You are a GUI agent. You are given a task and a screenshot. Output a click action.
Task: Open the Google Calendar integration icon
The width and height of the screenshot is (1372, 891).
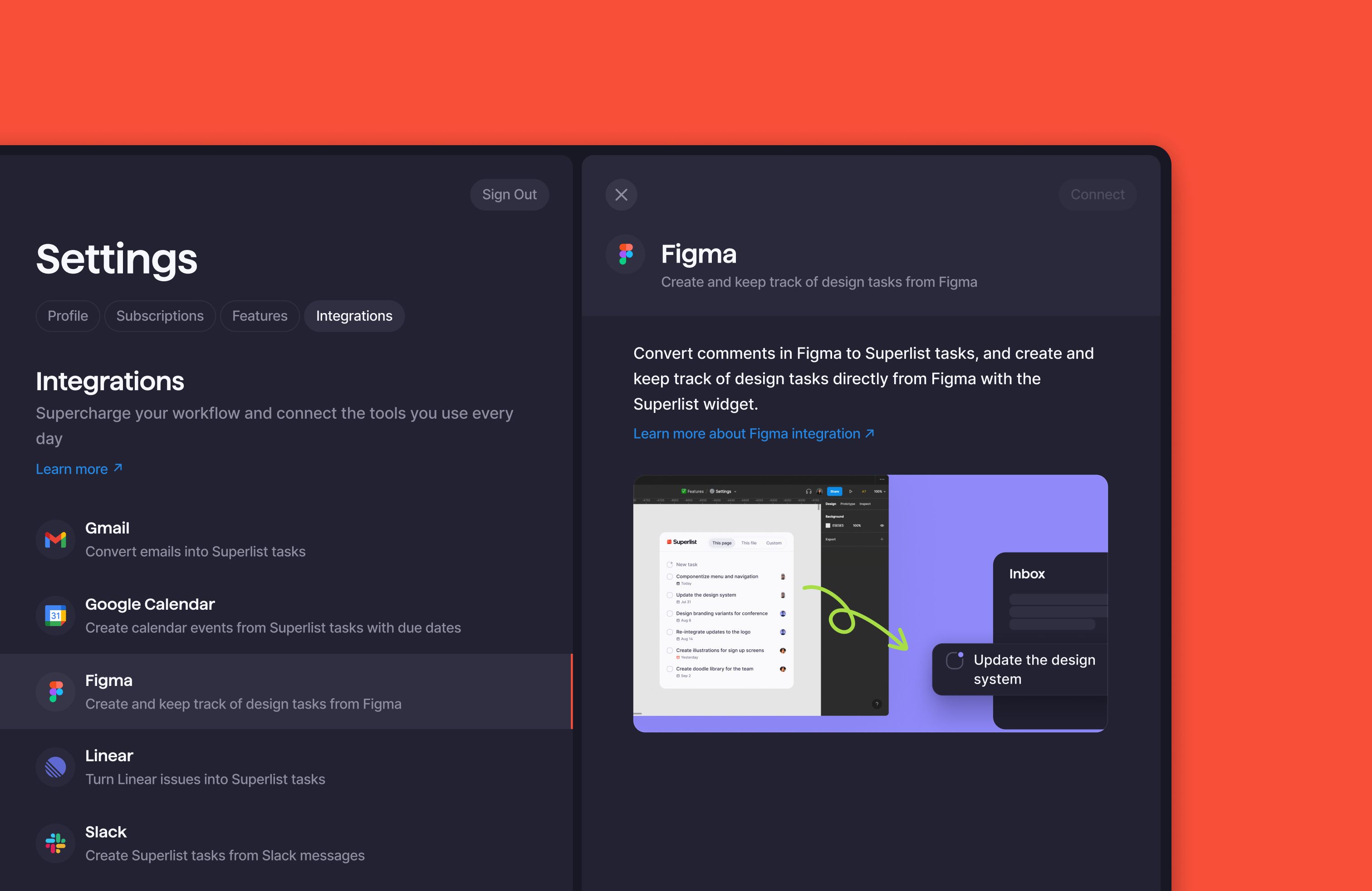[55, 616]
